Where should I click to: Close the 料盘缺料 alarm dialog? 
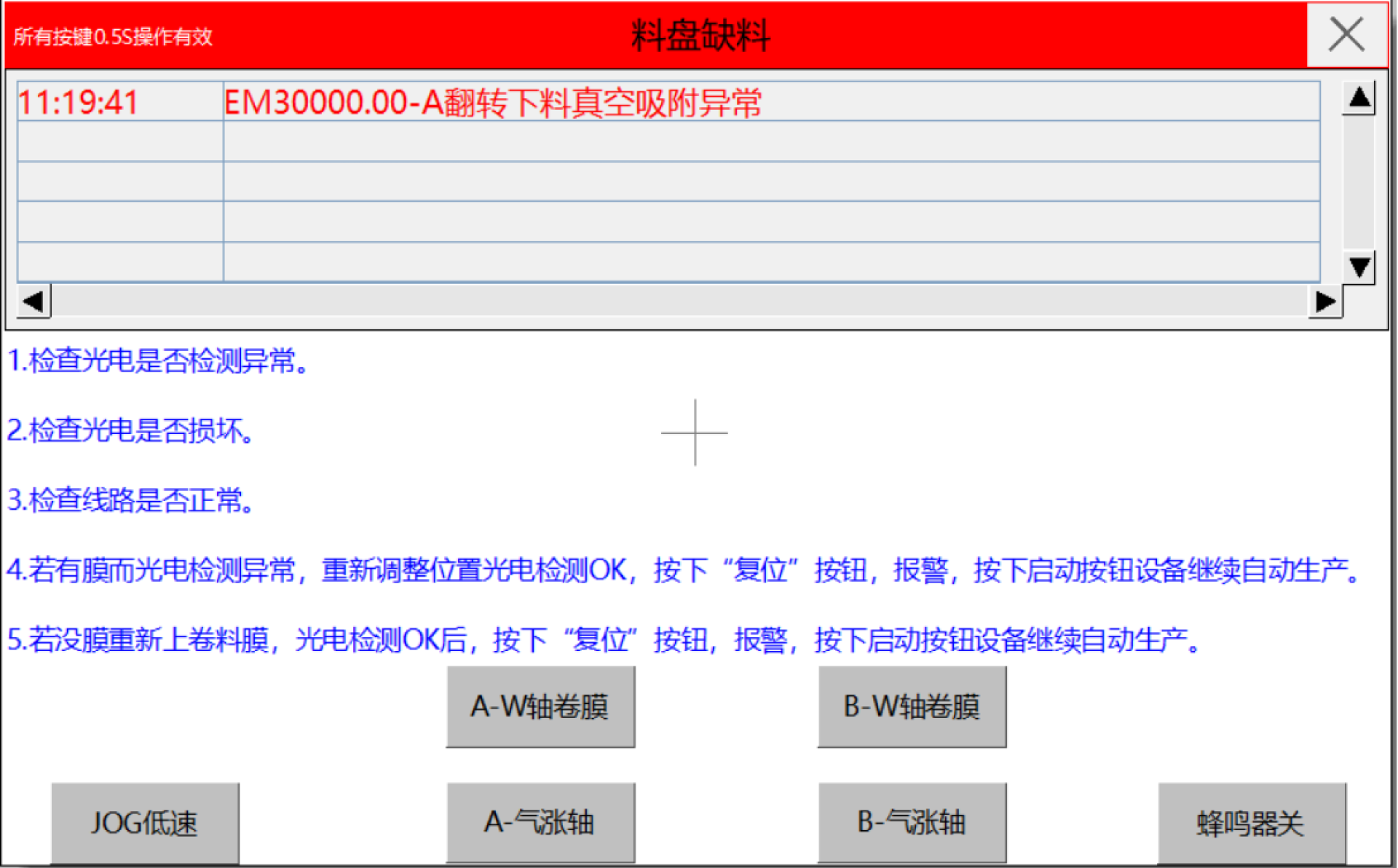1346,34
